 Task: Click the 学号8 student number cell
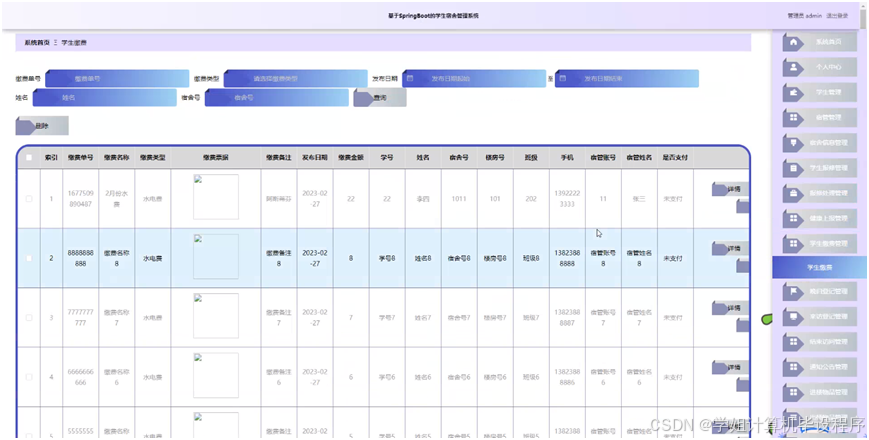(387, 258)
